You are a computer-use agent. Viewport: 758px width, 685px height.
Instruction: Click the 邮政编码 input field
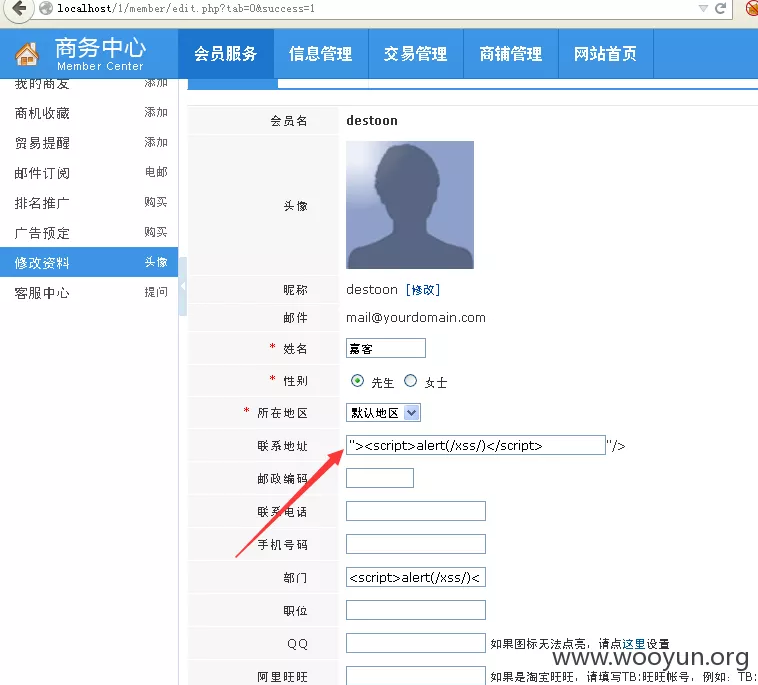pyautogui.click(x=380, y=478)
